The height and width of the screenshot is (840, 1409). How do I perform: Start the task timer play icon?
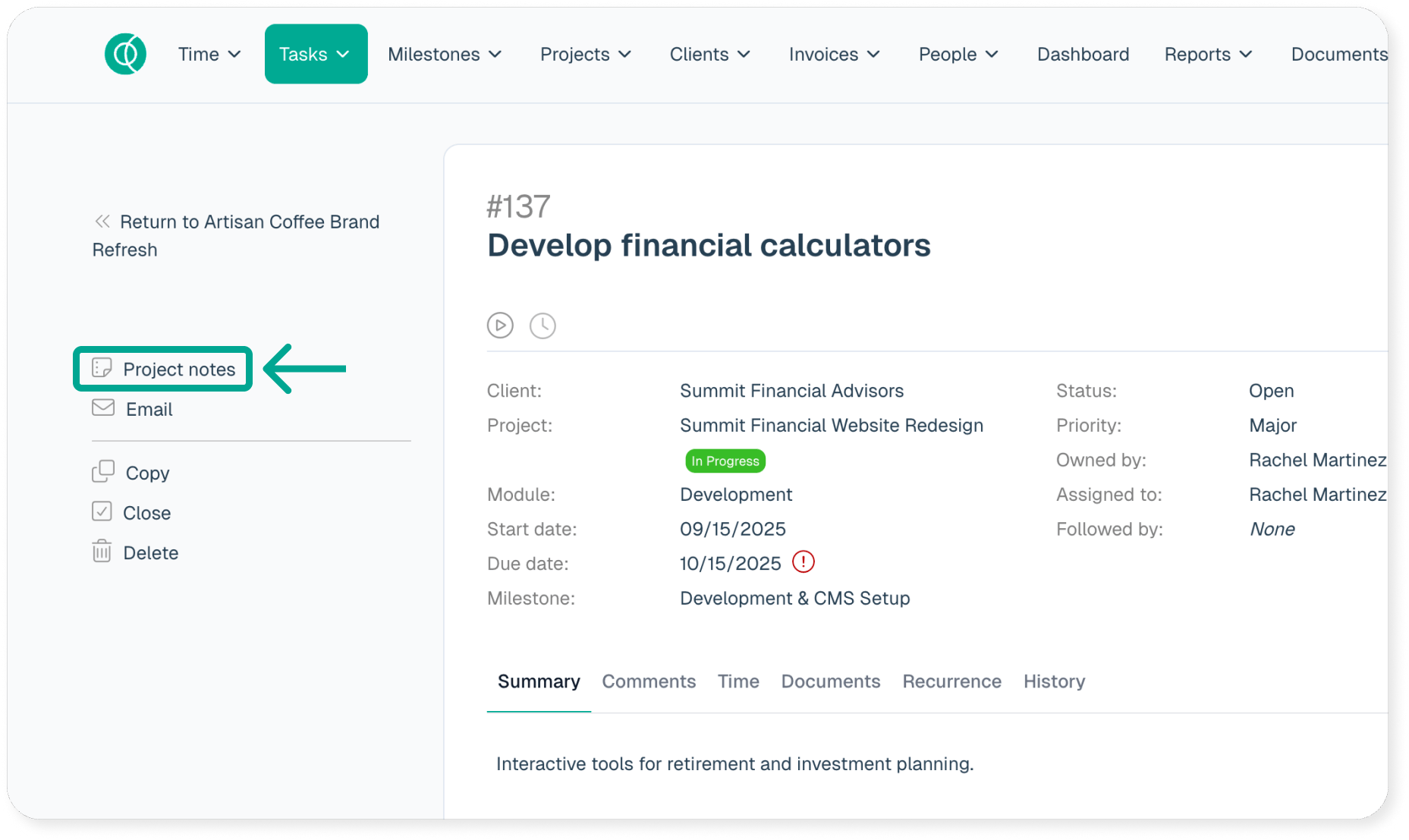coord(500,326)
